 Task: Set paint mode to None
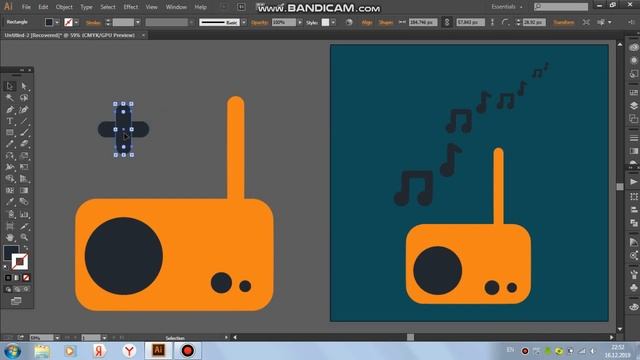point(26,278)
